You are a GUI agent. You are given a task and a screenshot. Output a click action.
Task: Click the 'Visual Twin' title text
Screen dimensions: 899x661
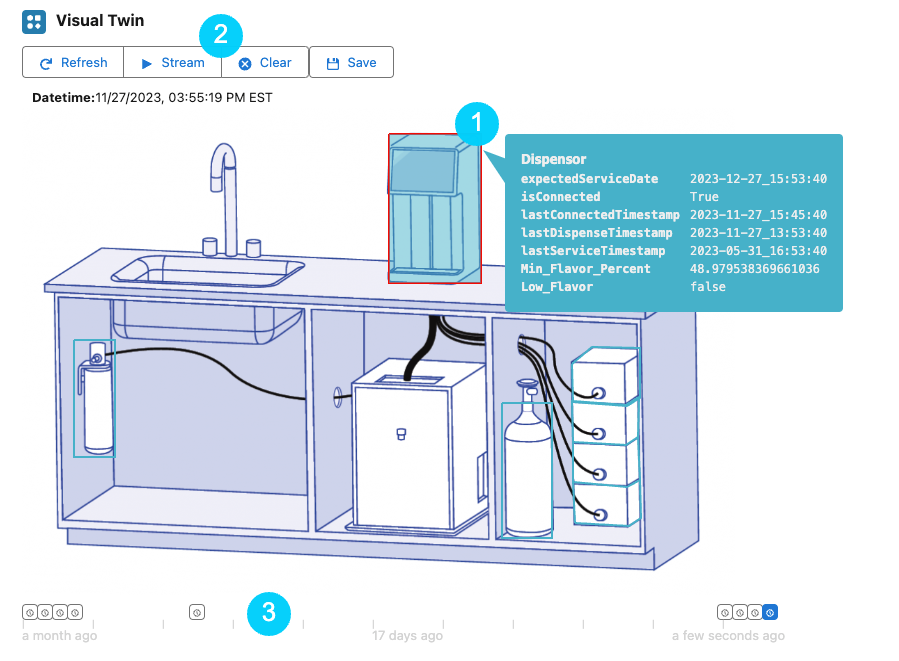pos(100,21)
